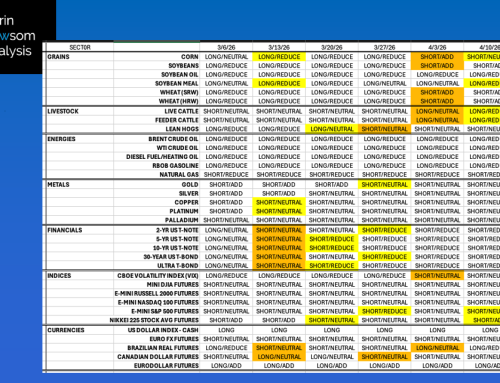Click the 2-YR US T-NOTE row label
The height and width of the screenshot is (383, 500).
pos(177,230)
